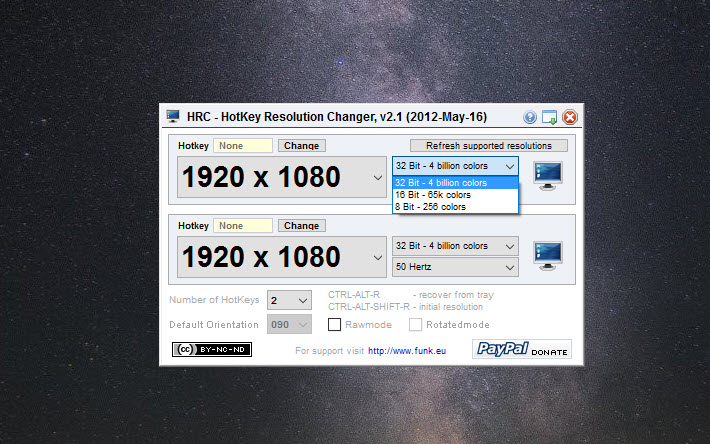Click Refresh supported resolutions button
Viewport: 710px width, 444px height.
tap(489, 146)
